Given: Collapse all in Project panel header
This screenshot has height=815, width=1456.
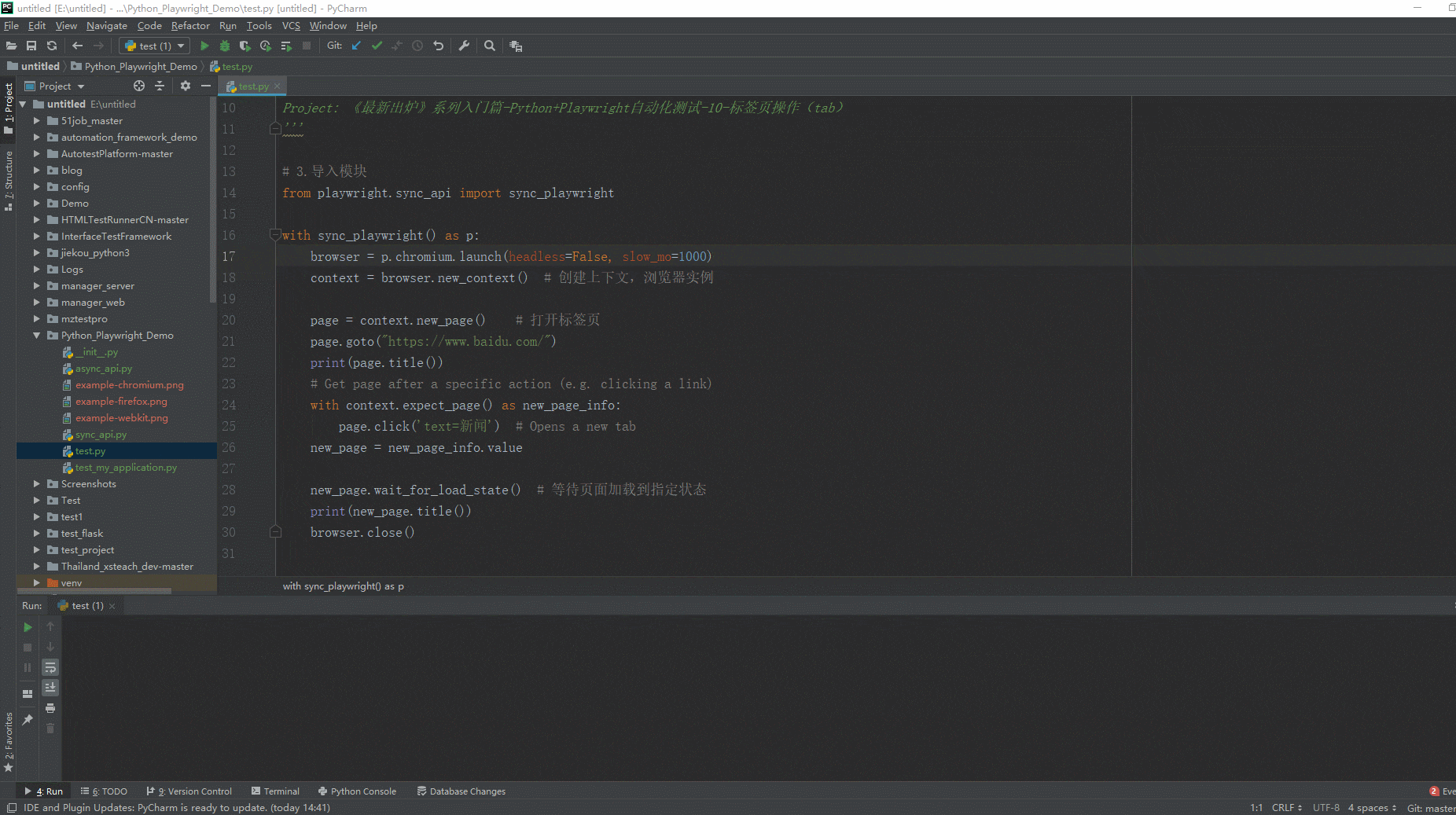Looking at the screenshot, I should coord(160,86).
